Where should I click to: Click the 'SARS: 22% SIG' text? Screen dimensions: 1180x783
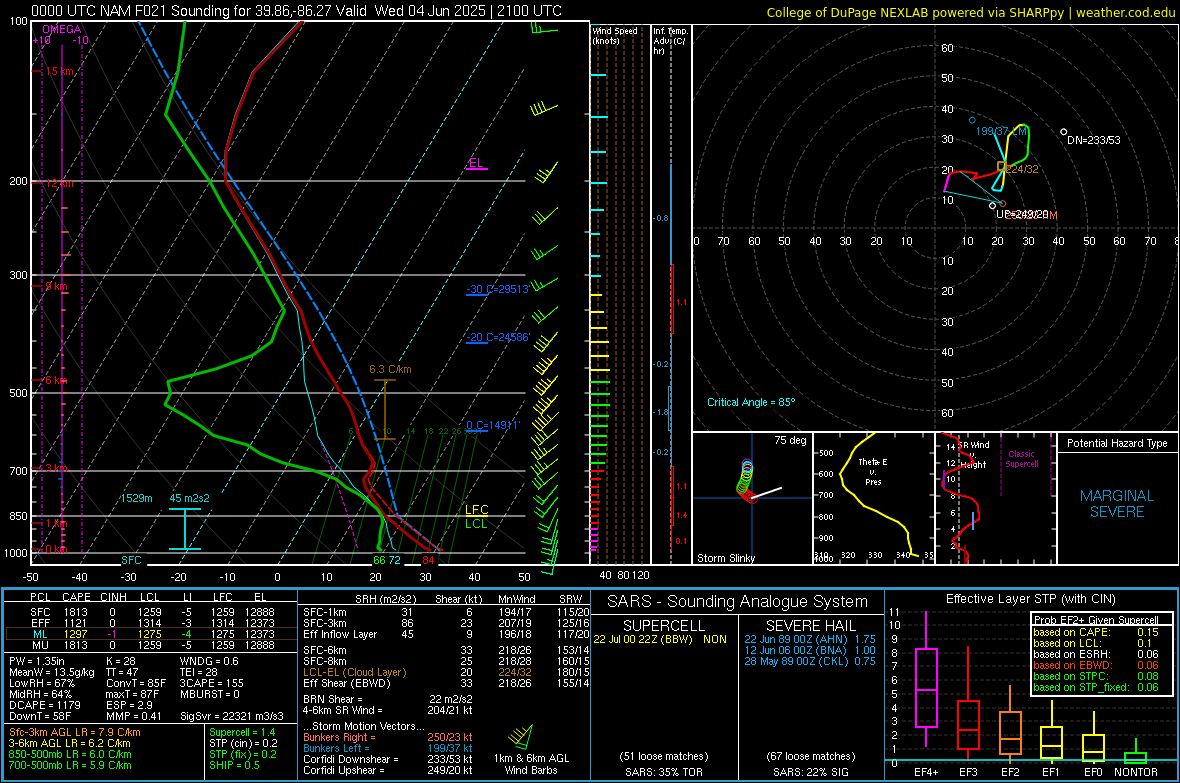click(810, 772)
